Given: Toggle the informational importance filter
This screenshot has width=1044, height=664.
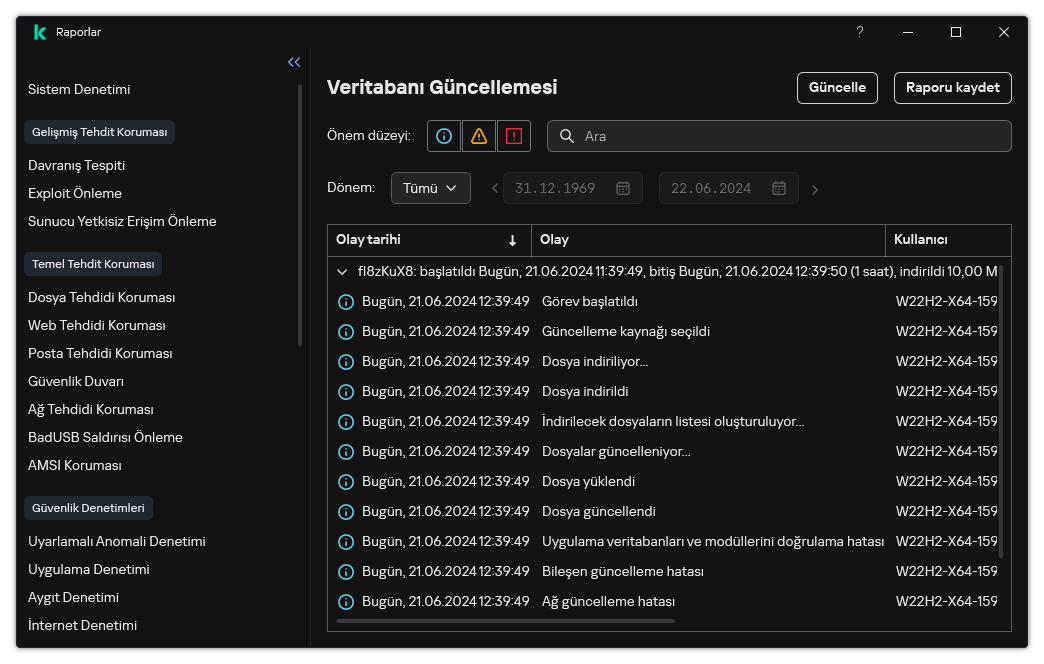Looking at the screenshot, I should (x=444, y=136).
